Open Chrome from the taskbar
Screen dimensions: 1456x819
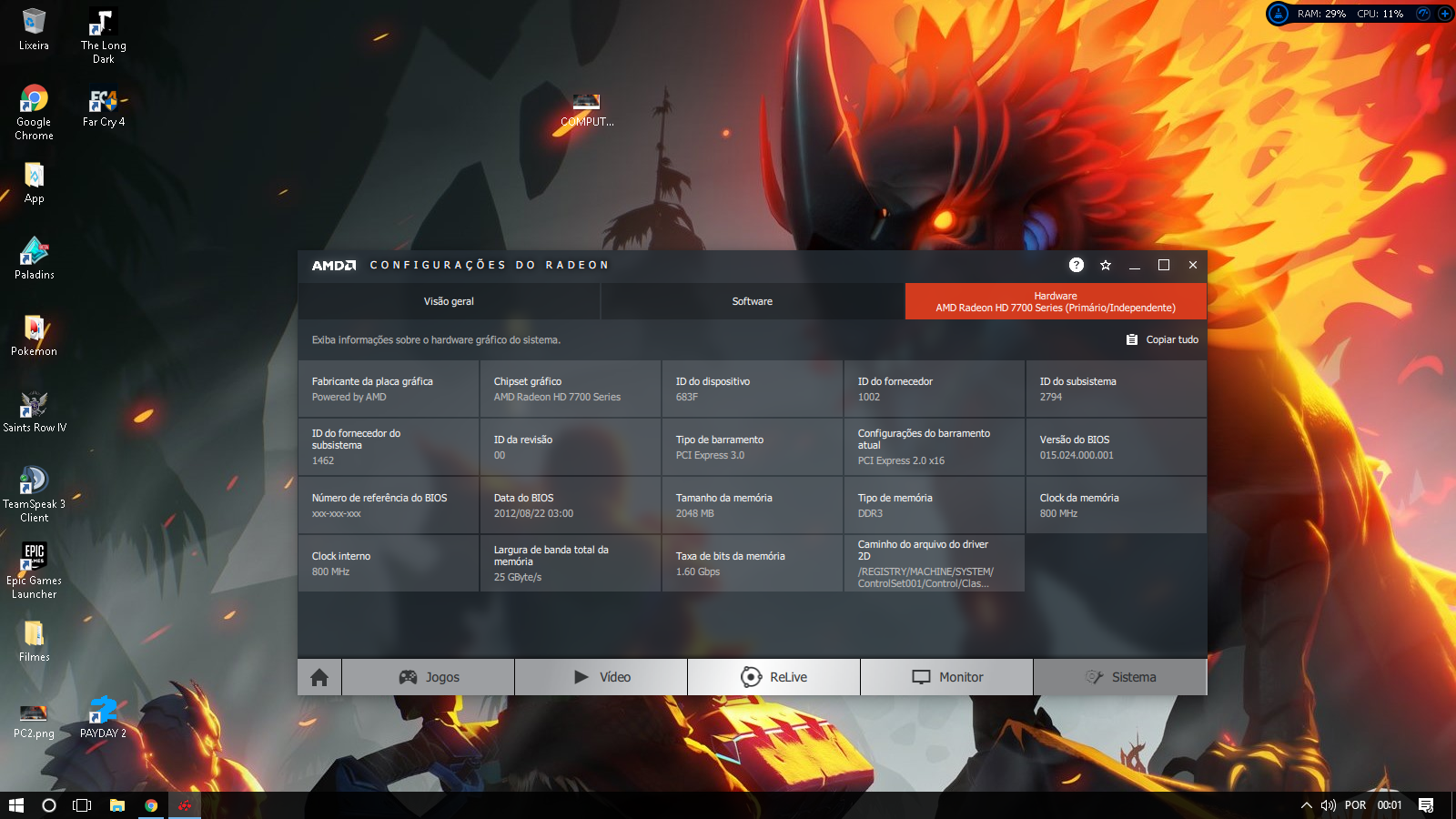151,805
